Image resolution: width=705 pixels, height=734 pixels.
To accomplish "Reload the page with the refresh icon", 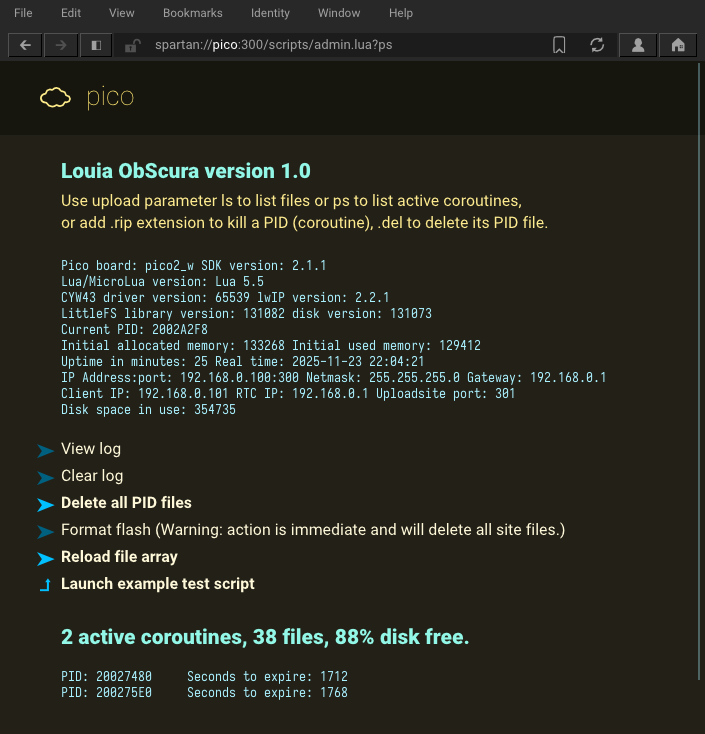I will coord(597,45).
